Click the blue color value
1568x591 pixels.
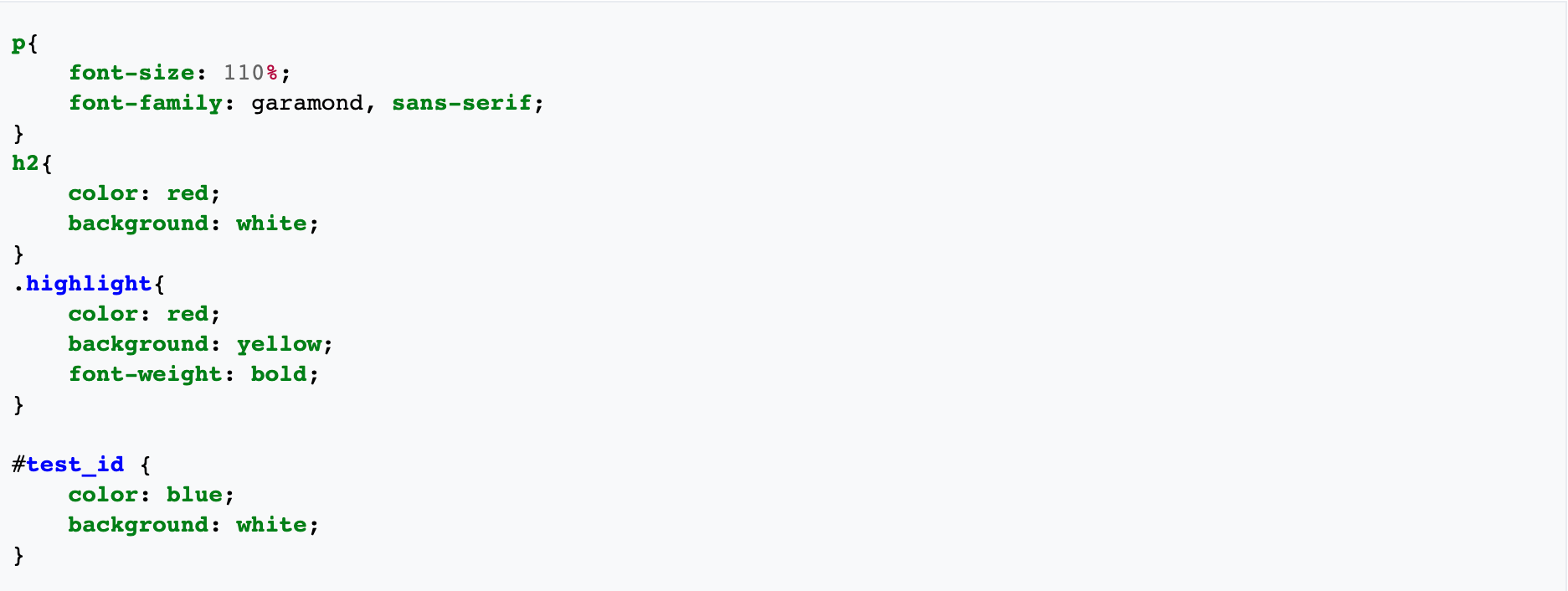click(194, 495)
